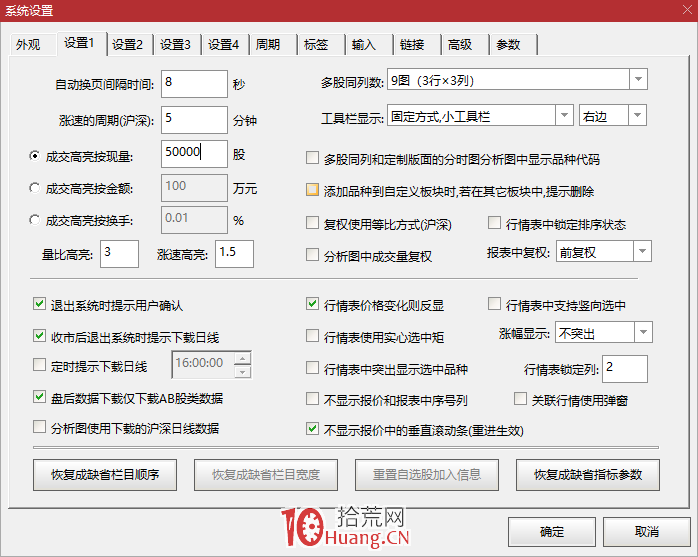Viewport: 698px width, 557px height.
Task: Enable 定时提示下载日线 checkbox
Action: (x=39, y=365)
